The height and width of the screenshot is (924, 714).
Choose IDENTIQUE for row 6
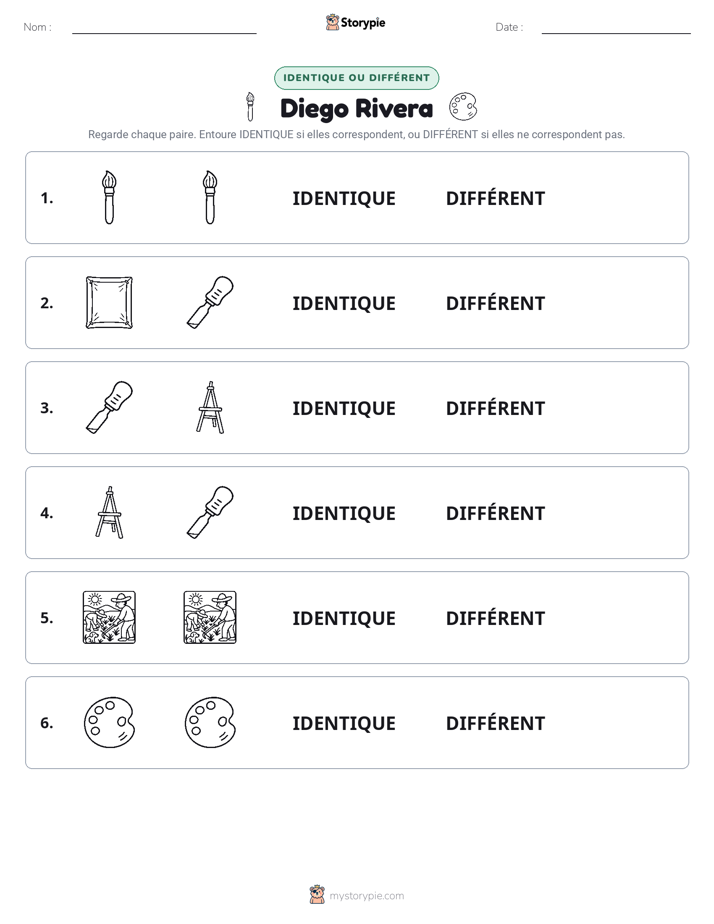point(344,723)
